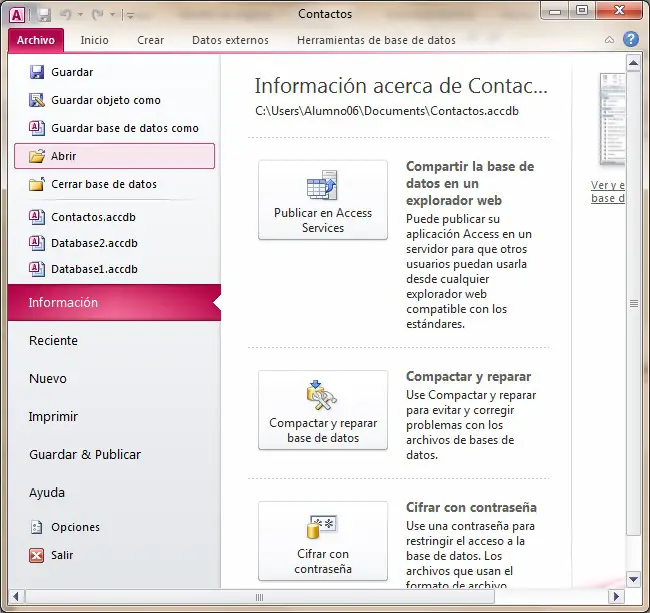Screen dimensions: 650x613
Task: Click the Redo arrow in quick access toolbar
Action: coord(98,15)
